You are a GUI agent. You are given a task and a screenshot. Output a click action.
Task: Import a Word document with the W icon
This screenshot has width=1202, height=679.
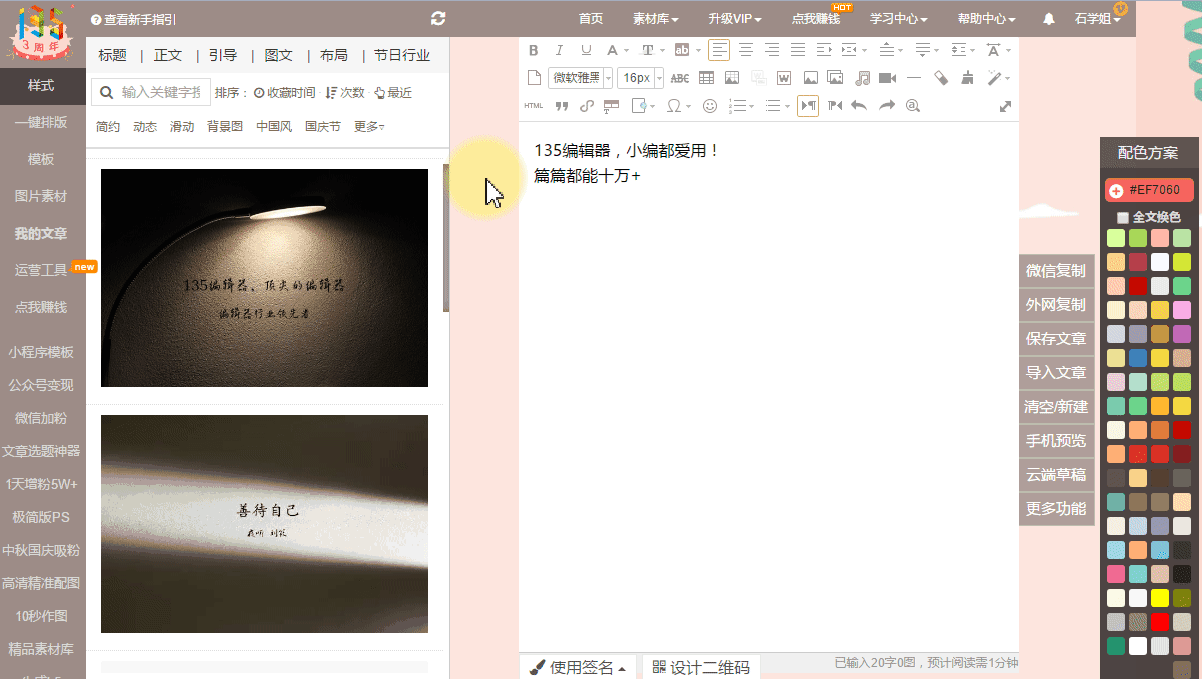pyautogui.click(x=784, y=78)
